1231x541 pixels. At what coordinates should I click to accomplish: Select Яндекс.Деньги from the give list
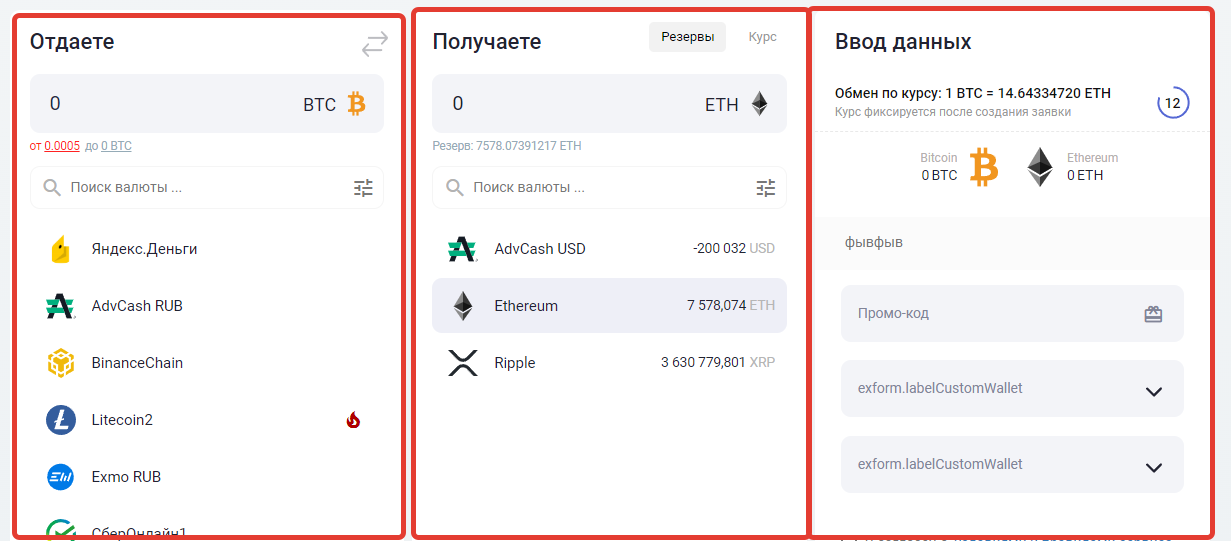(207, 249)
